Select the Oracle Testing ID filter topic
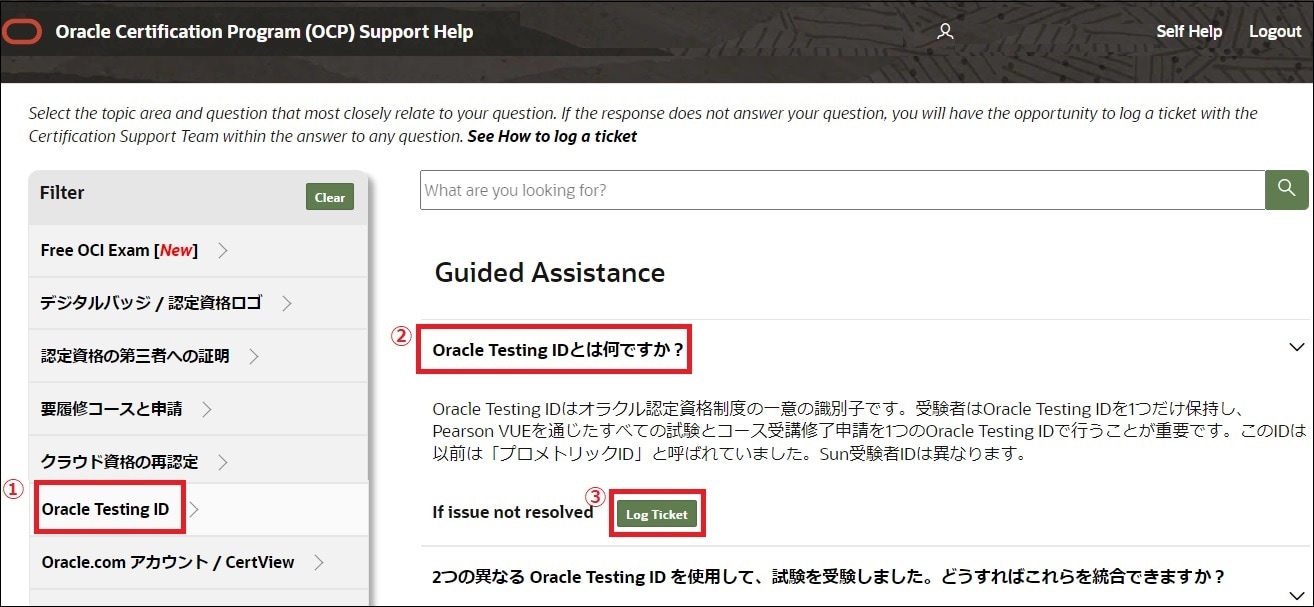Screen dimensions: 1314x607 click(x=105, y=509)
